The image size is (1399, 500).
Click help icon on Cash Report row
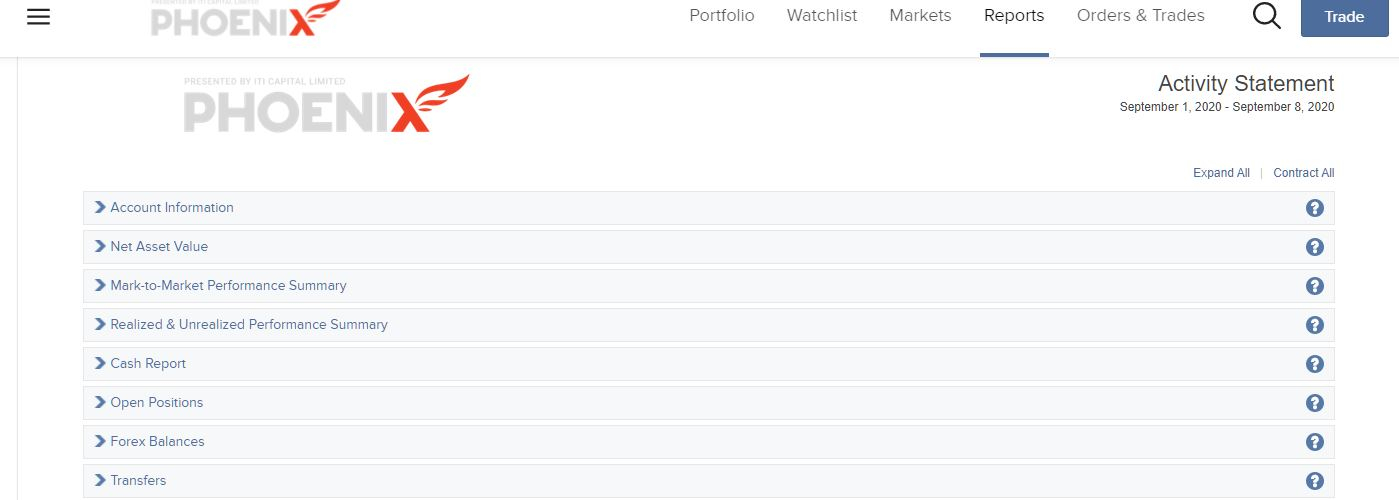point(1315,364)
